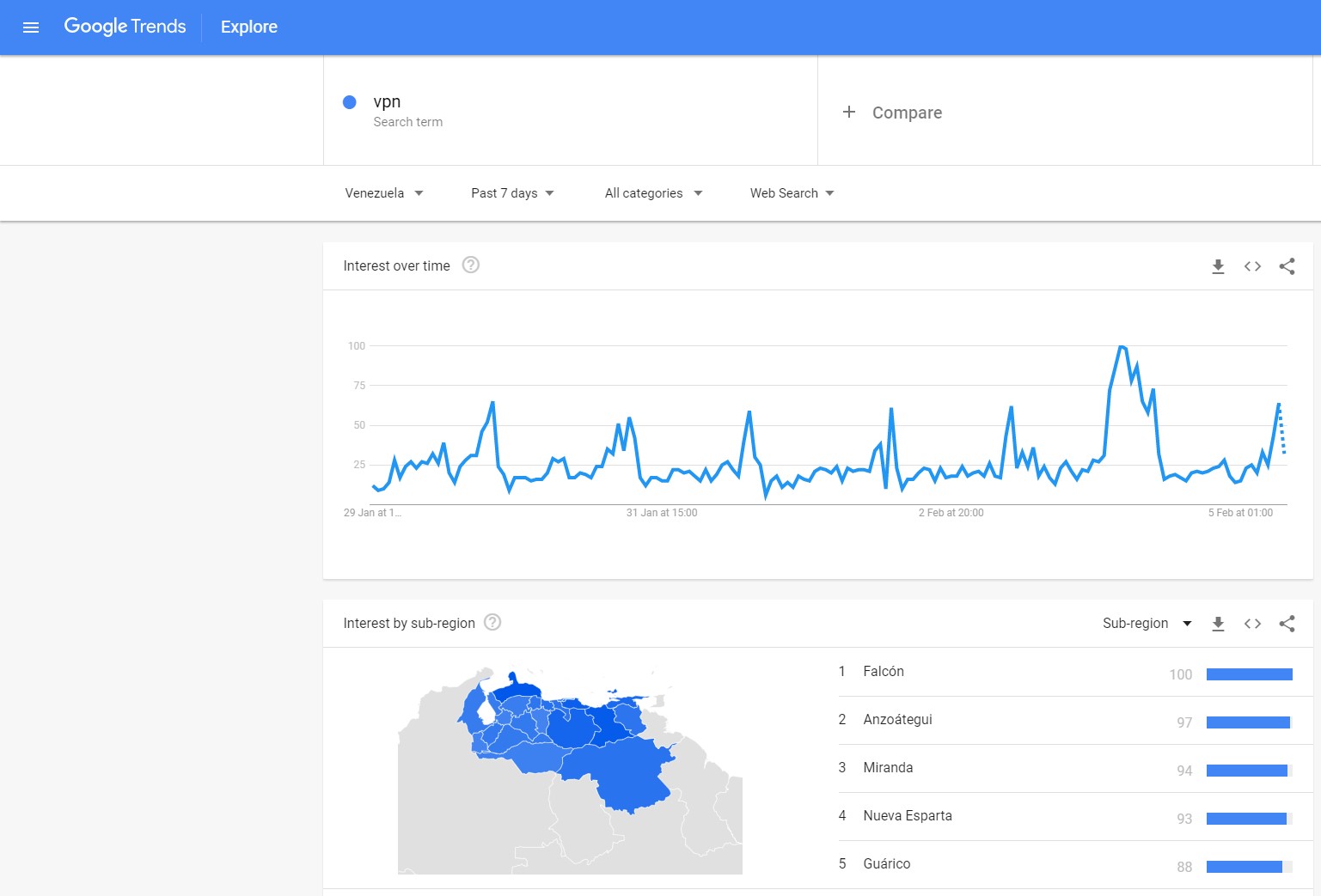Embed the Interest by sub-region widget
The image size is (1321, 896).
point(1252,624)
